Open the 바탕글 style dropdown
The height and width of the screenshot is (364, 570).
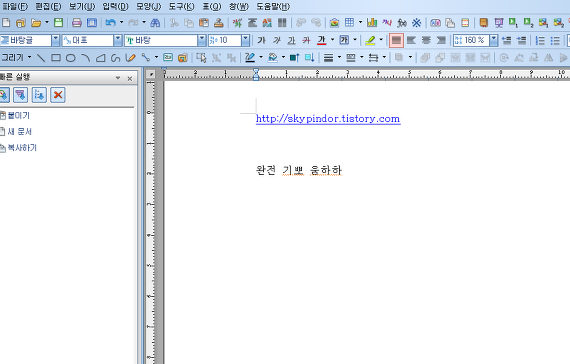(55, 40)
